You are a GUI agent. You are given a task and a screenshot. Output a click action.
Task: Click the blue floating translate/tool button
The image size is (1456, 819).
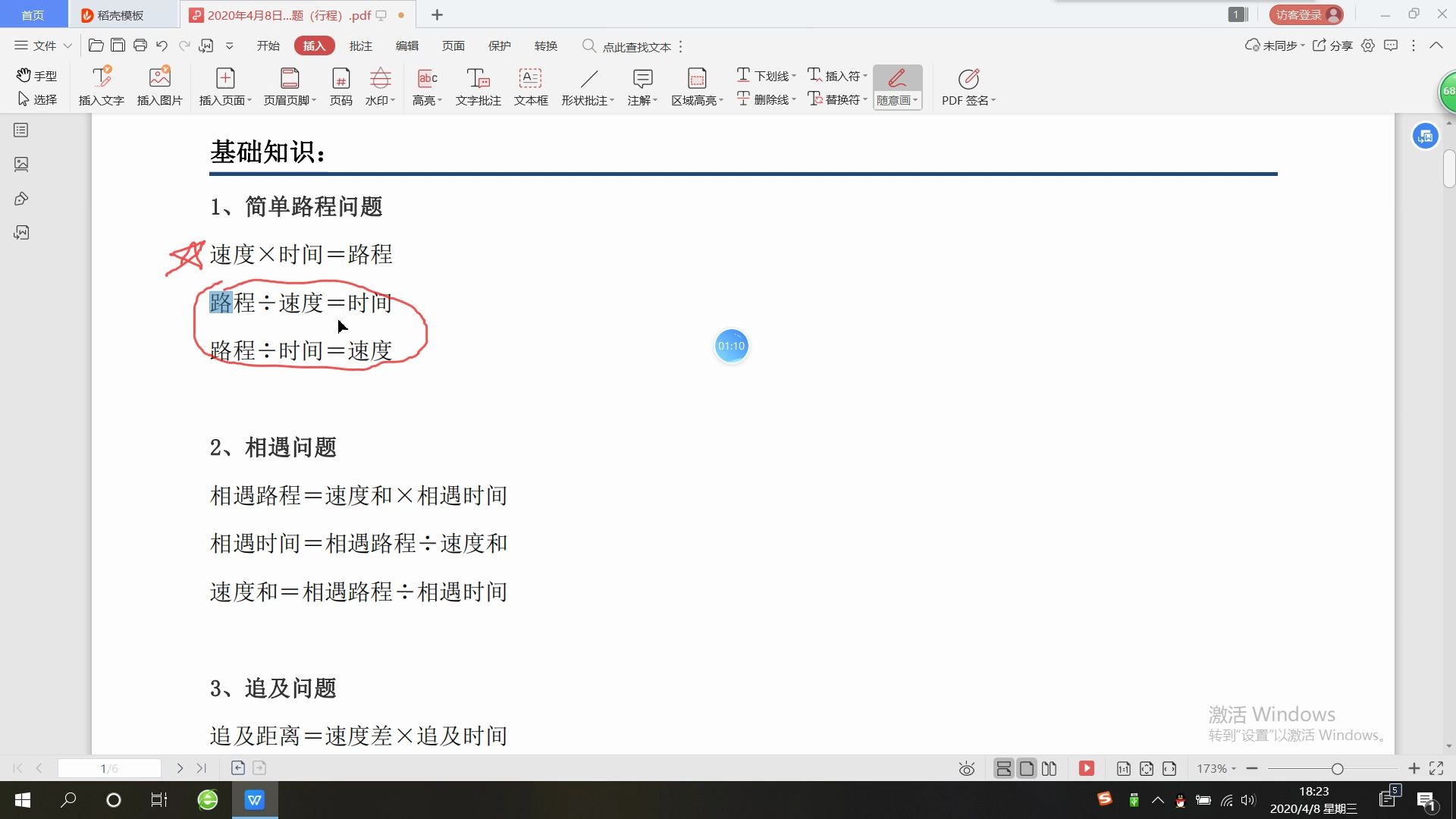(x=1425, y=136)
